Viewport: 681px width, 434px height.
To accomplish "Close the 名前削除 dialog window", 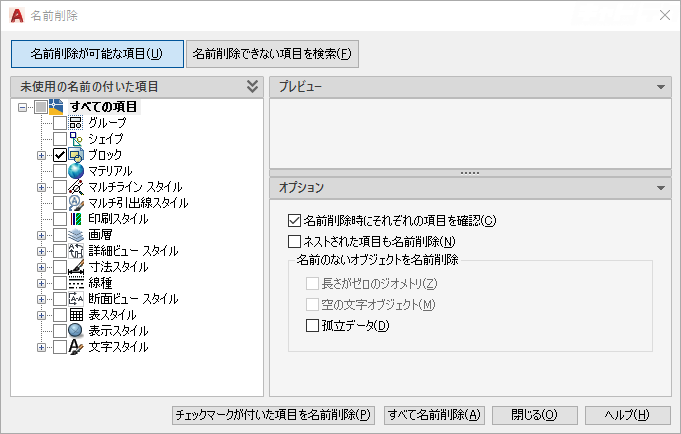I will tap(664, 15).
